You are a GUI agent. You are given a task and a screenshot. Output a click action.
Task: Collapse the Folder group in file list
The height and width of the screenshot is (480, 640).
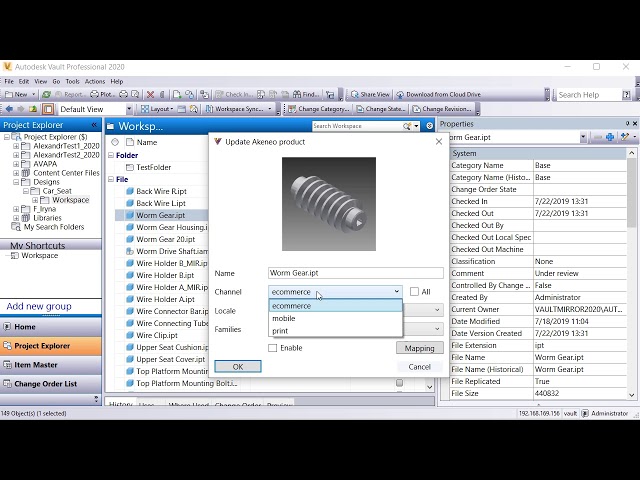coord(111,155)
